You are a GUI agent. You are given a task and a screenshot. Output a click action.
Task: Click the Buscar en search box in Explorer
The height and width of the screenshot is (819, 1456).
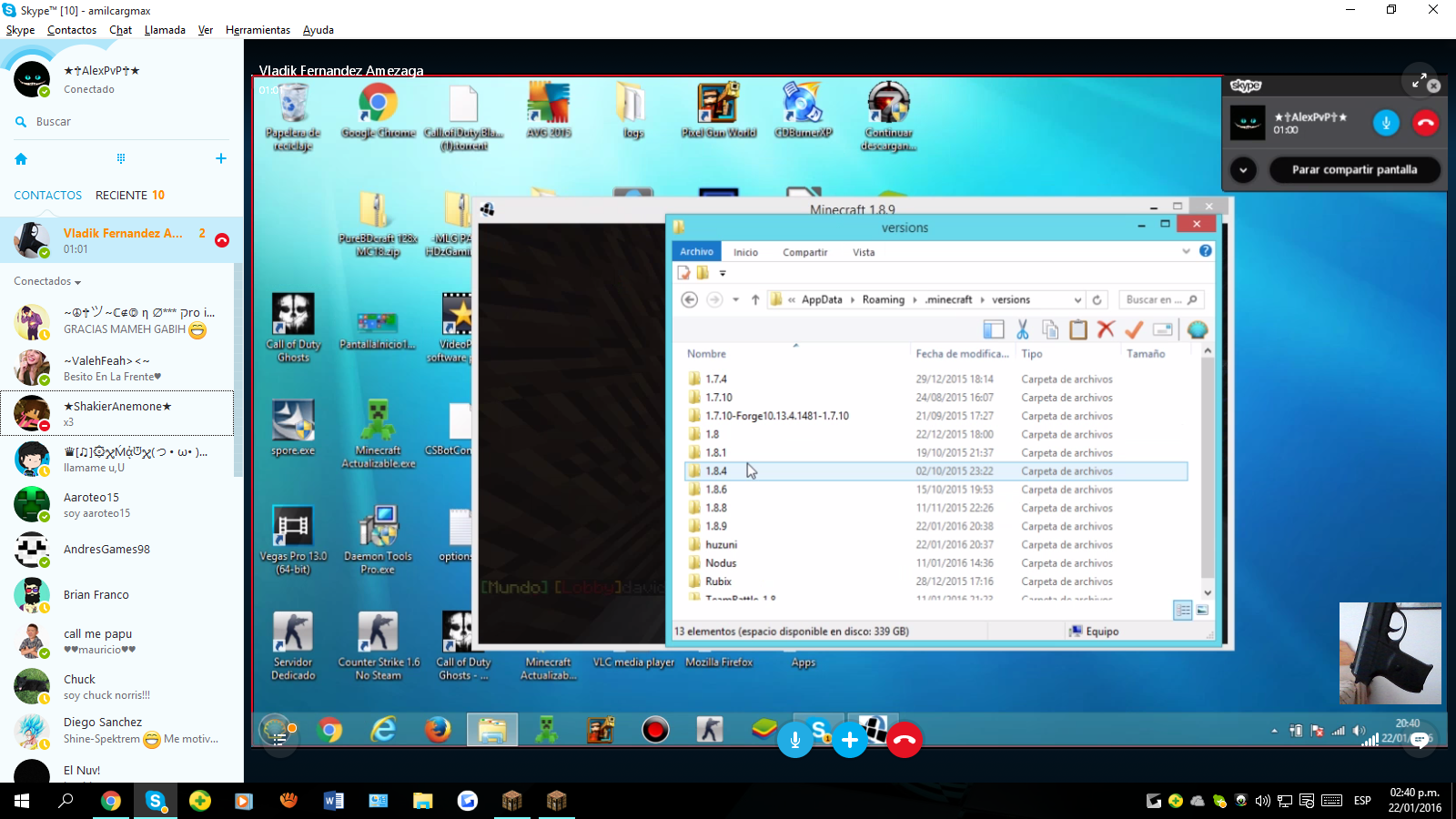pyautogui.click(x=1161, y=299)
